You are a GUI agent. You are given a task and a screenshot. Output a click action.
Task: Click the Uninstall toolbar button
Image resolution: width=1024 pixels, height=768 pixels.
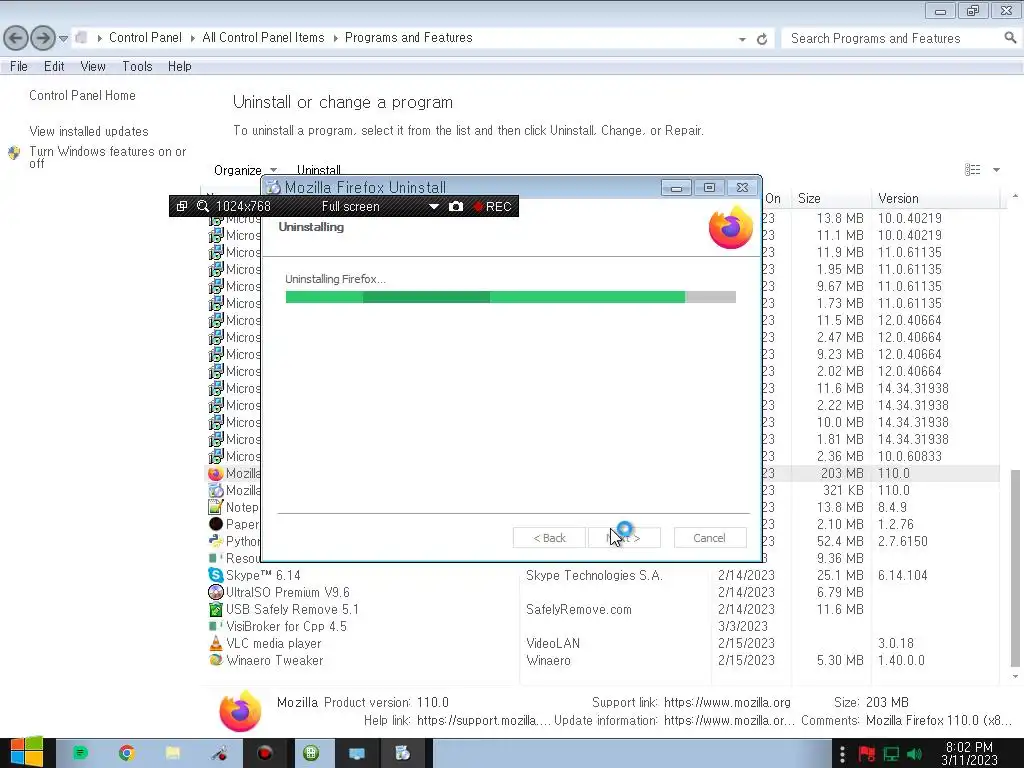tap(319, 170)
